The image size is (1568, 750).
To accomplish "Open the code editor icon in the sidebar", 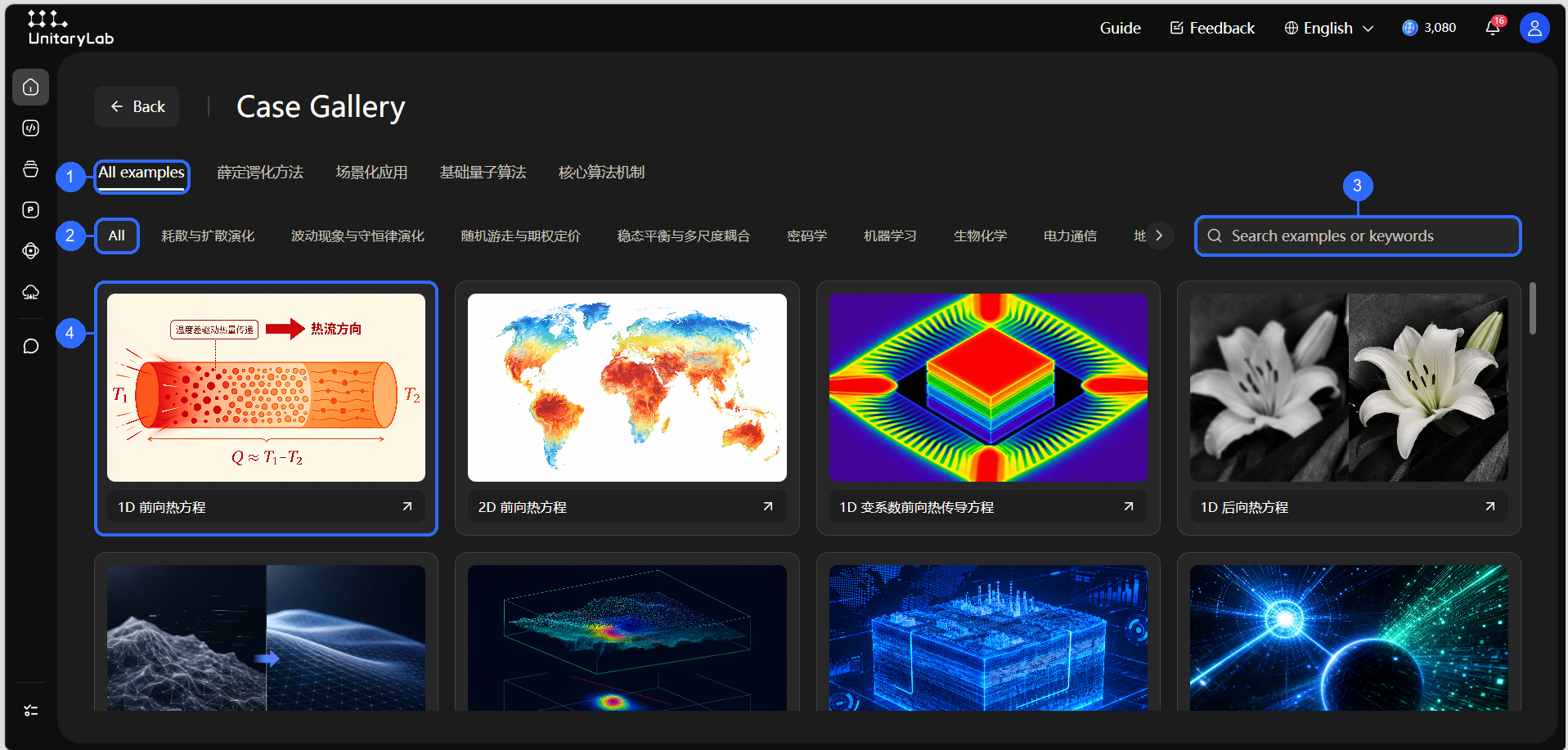I will point(30,128).
